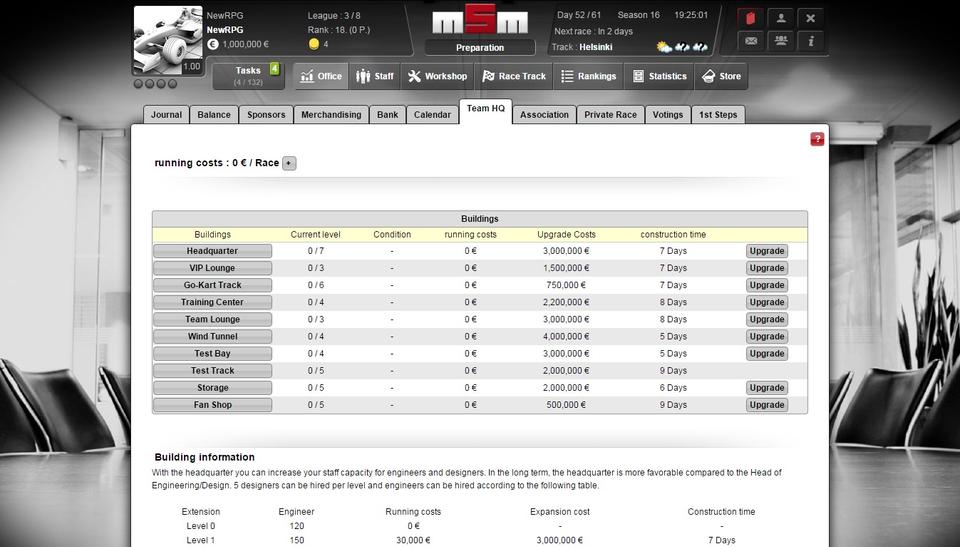Click the info 'i' icon
The width and height of the screenshot is (960, 547).
[x=811, y=41]
